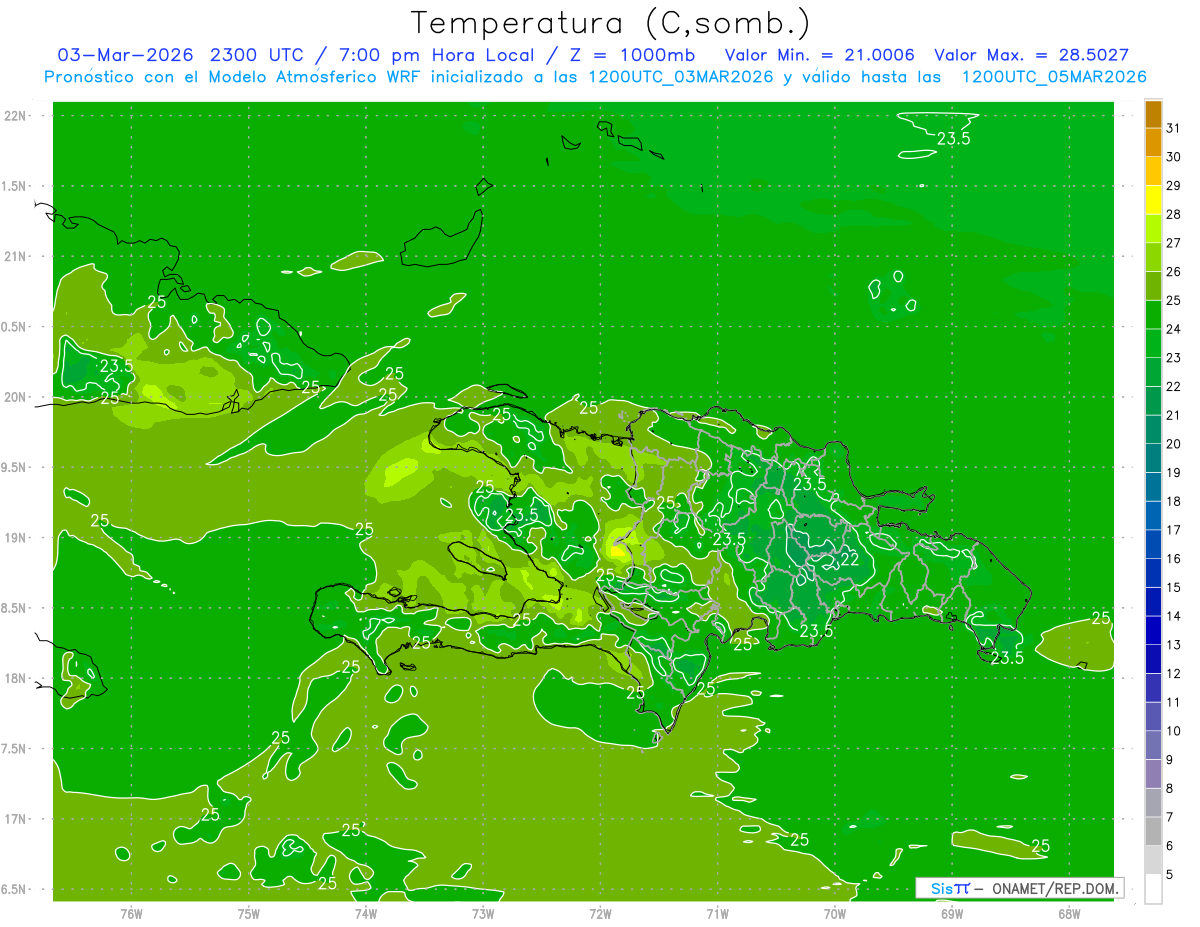1200x927 pixels.
Task: Pick the lime legend swatch between 26 and 27
Action: tap(1154, 257)
